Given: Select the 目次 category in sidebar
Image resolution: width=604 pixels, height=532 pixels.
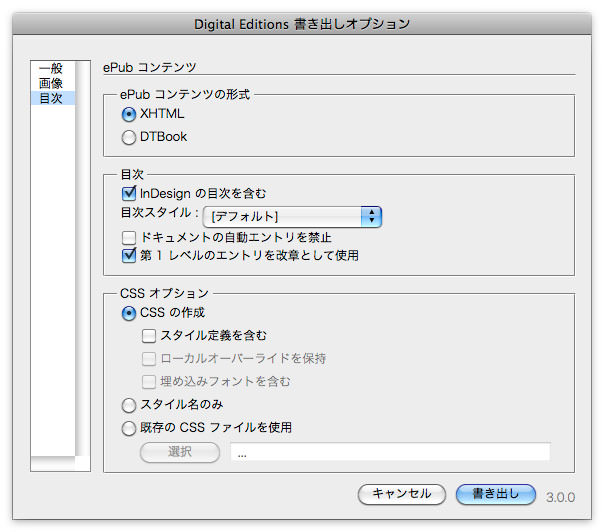Looking at the screenshot, I should (x=53, y=98).
